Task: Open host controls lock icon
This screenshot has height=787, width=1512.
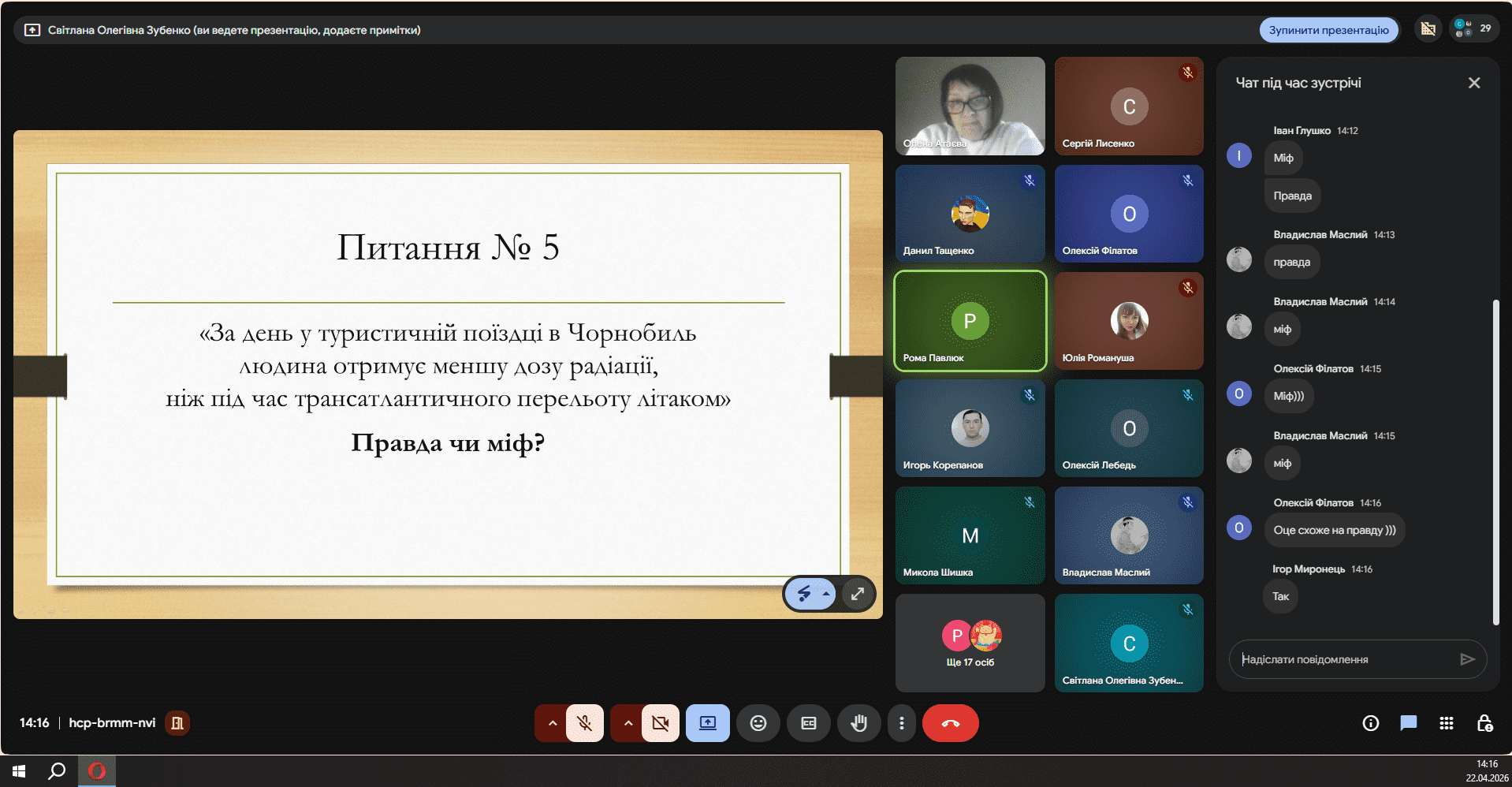Action: (x=1484, y=723)
